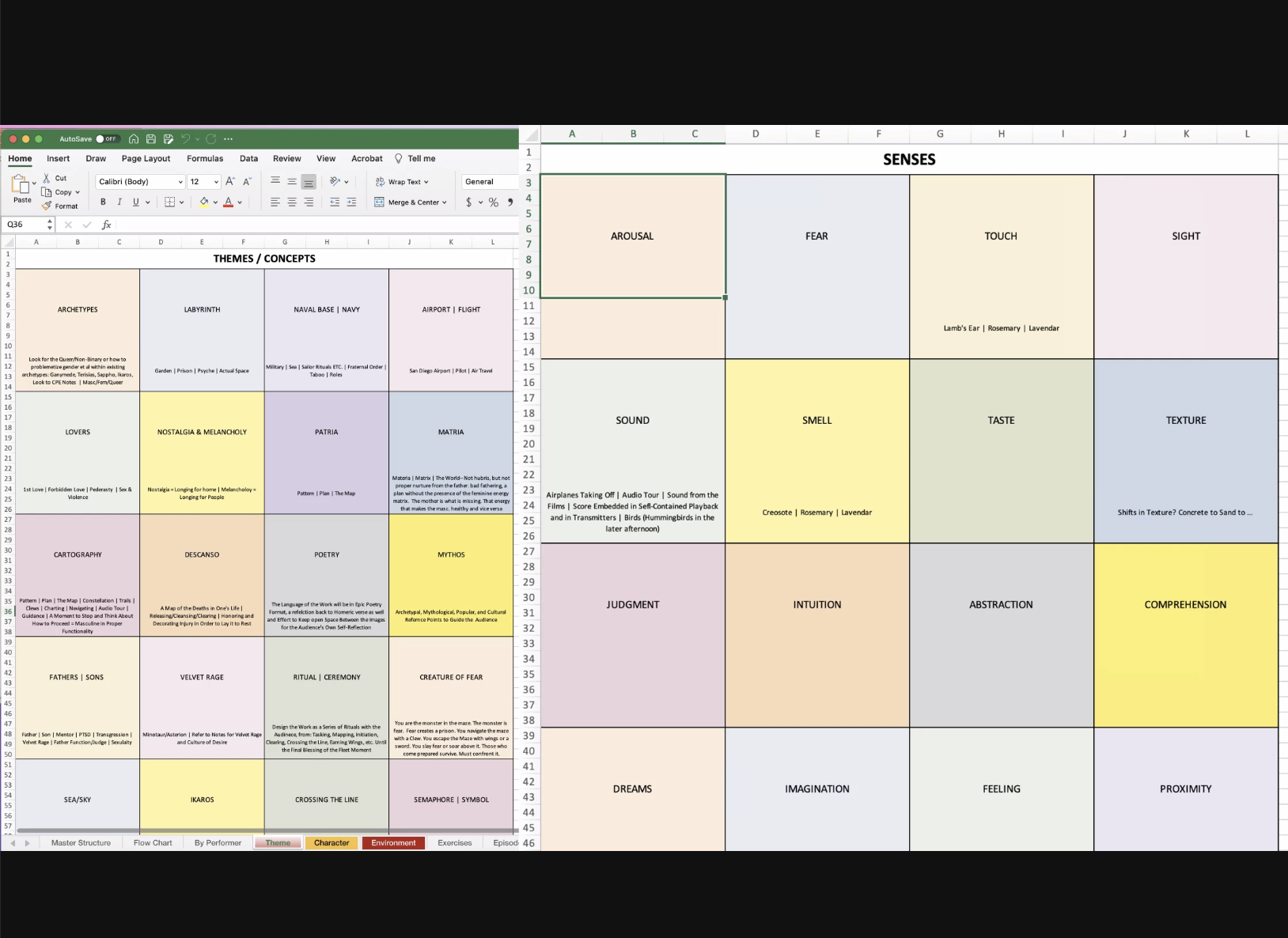Open the more options ellipsis in title bar

(229, 139)
